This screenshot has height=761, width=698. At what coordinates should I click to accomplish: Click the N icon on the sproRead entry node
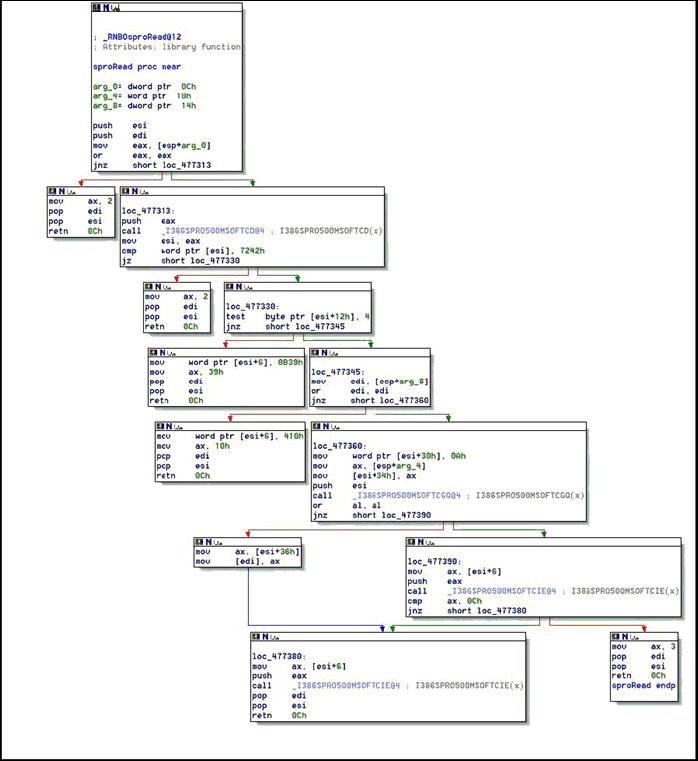[106, 7]
